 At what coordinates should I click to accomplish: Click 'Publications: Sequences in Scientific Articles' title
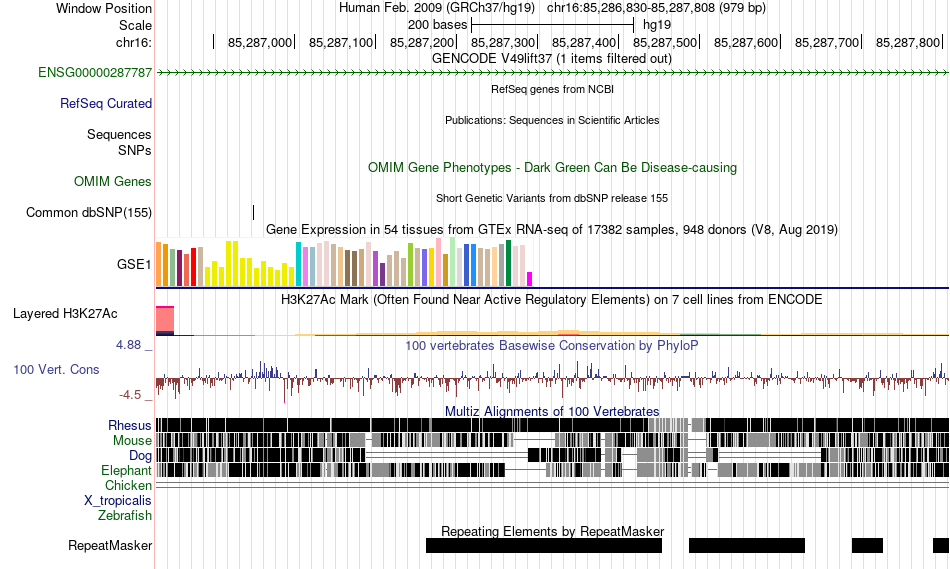tap(552, 120)
